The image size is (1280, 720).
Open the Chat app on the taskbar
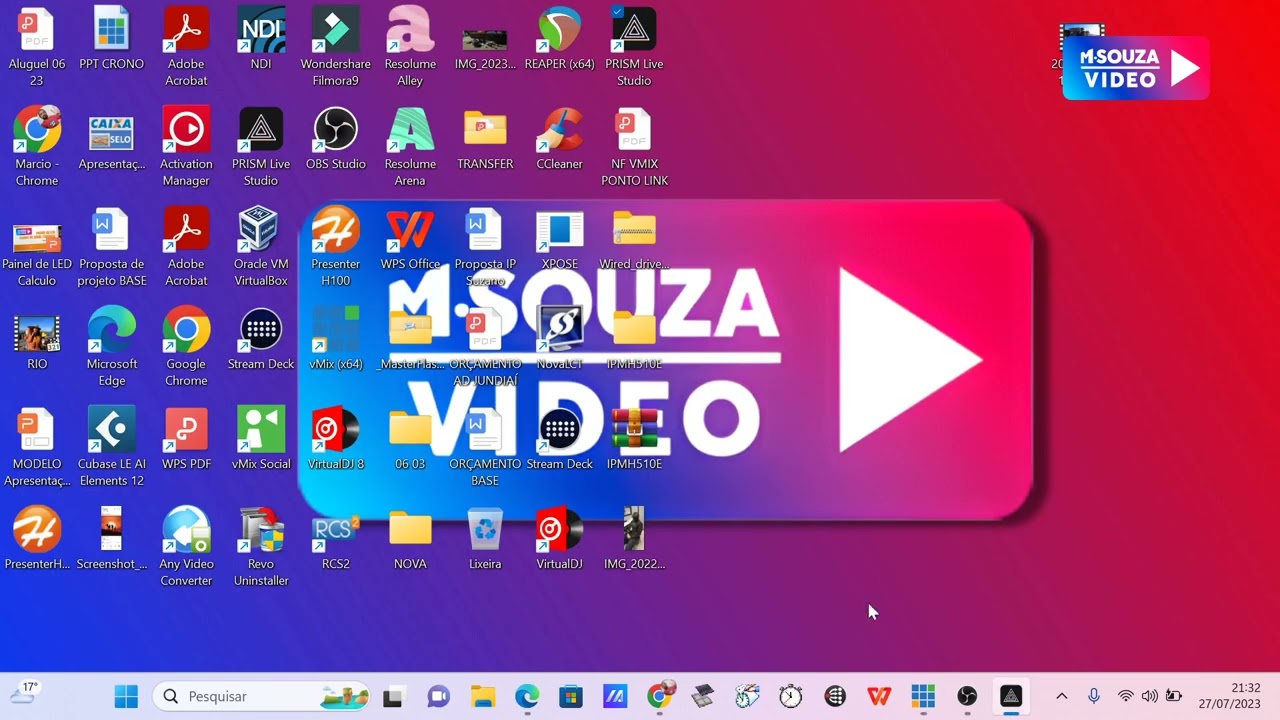click(438, 696)
